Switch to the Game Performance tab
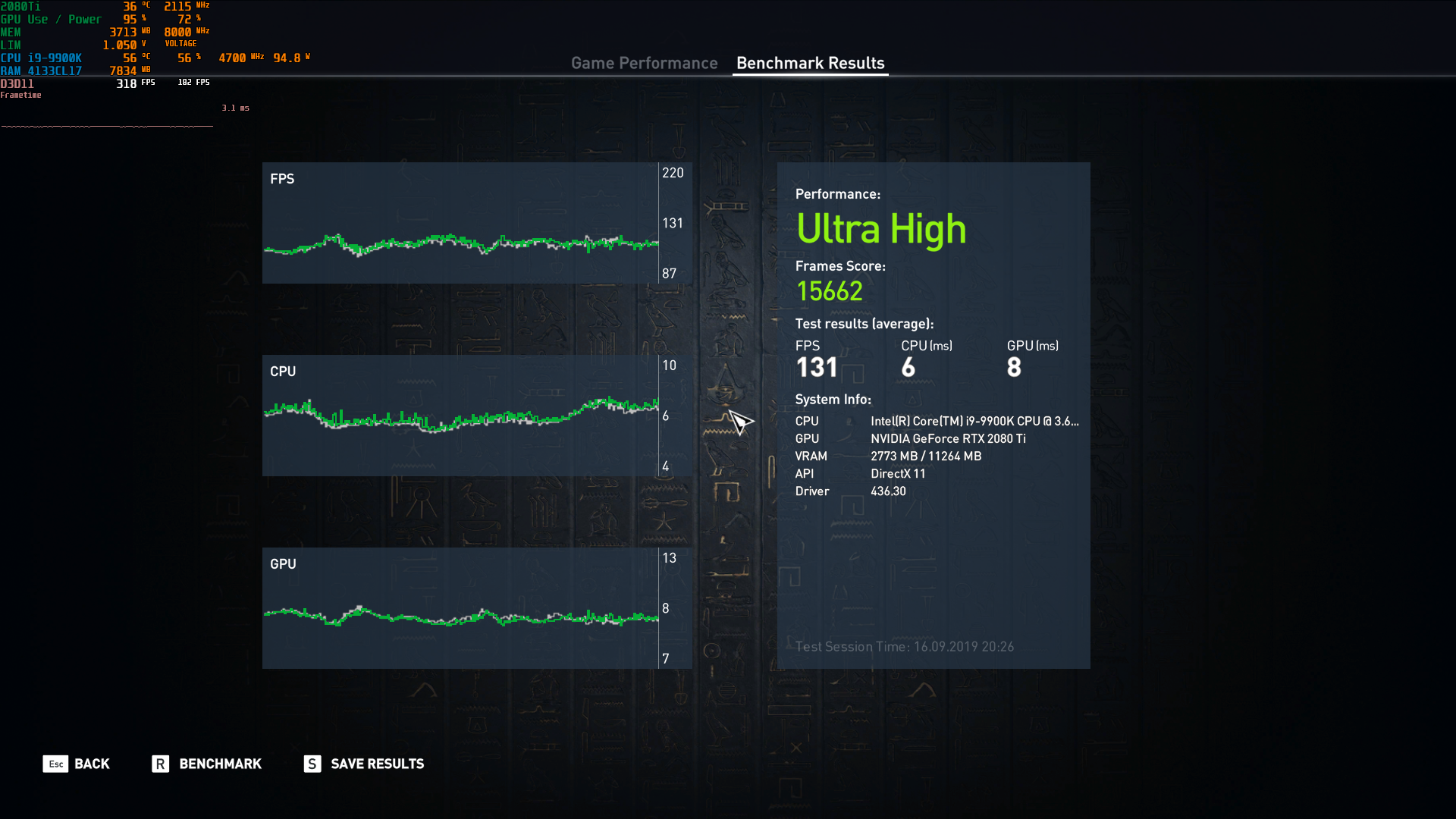The width and height of the screenshot is (1456, 819). click(x=645, y=63)
